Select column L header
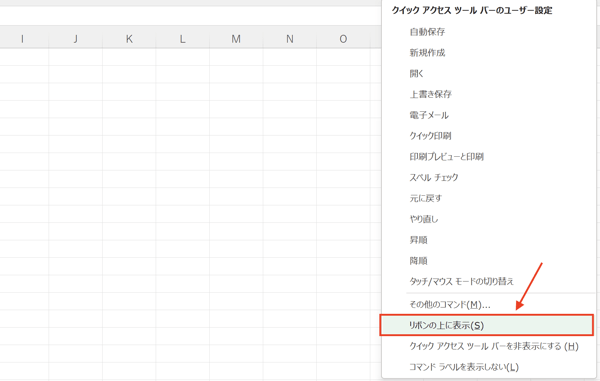 [183, 39]
